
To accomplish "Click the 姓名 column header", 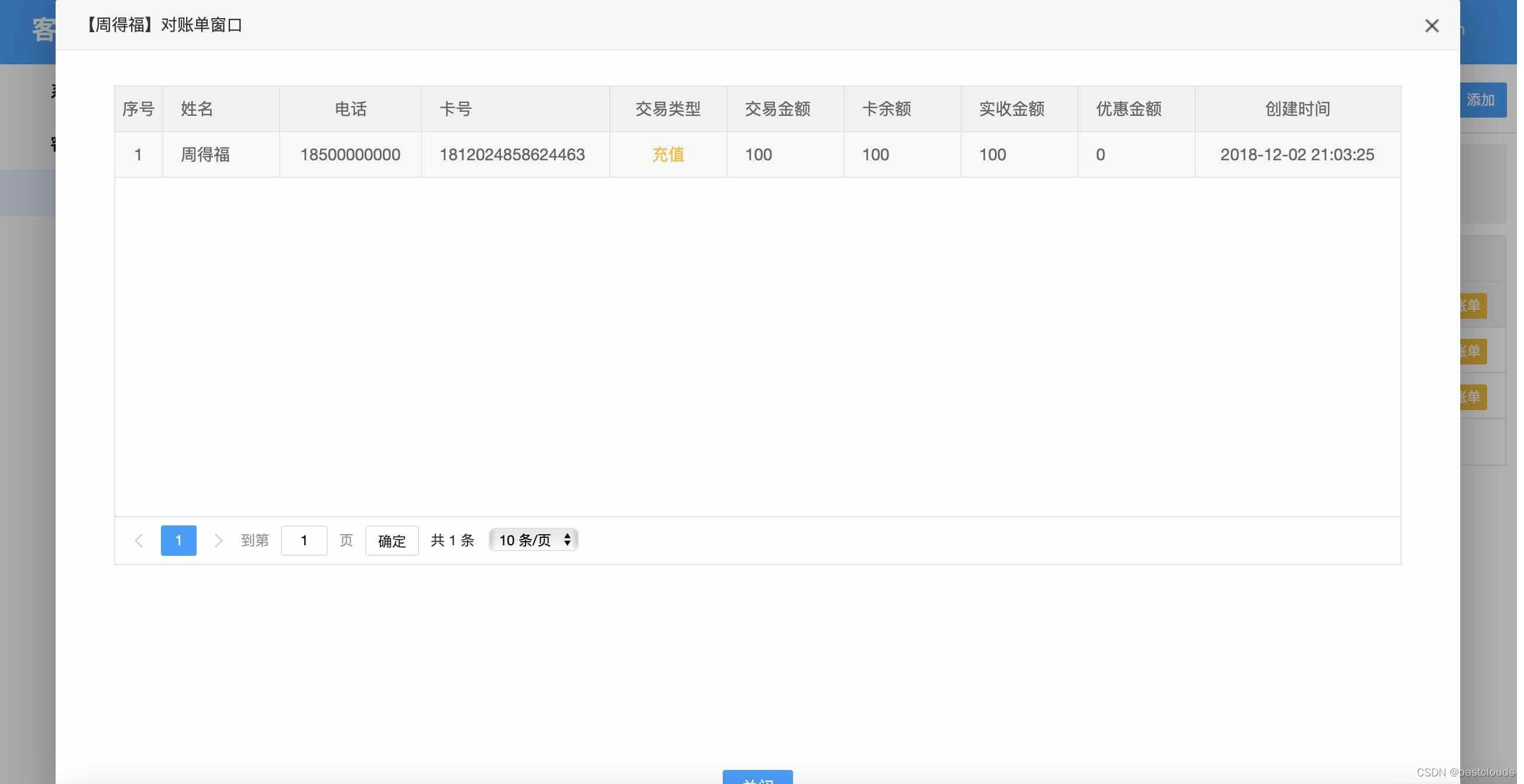I will 197,109.
